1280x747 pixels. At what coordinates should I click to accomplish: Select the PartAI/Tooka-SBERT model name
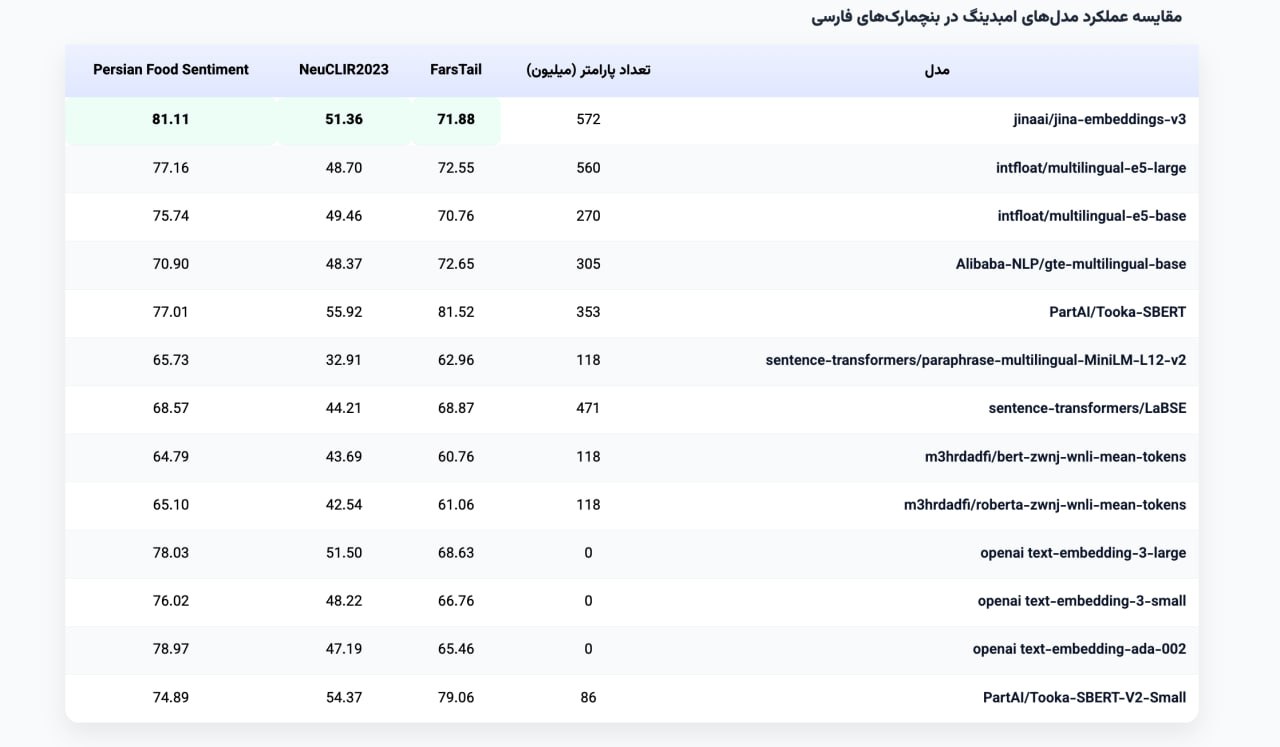1117,312
